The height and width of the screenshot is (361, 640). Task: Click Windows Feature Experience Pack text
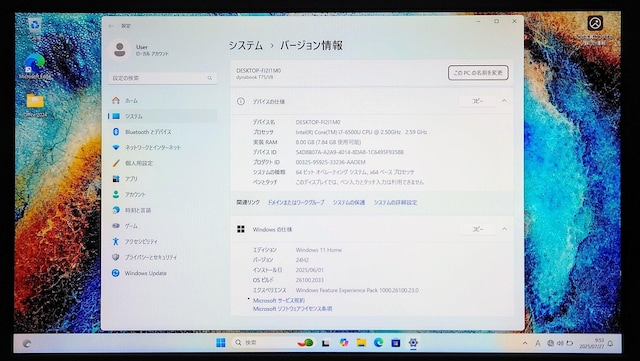(357, 290)
